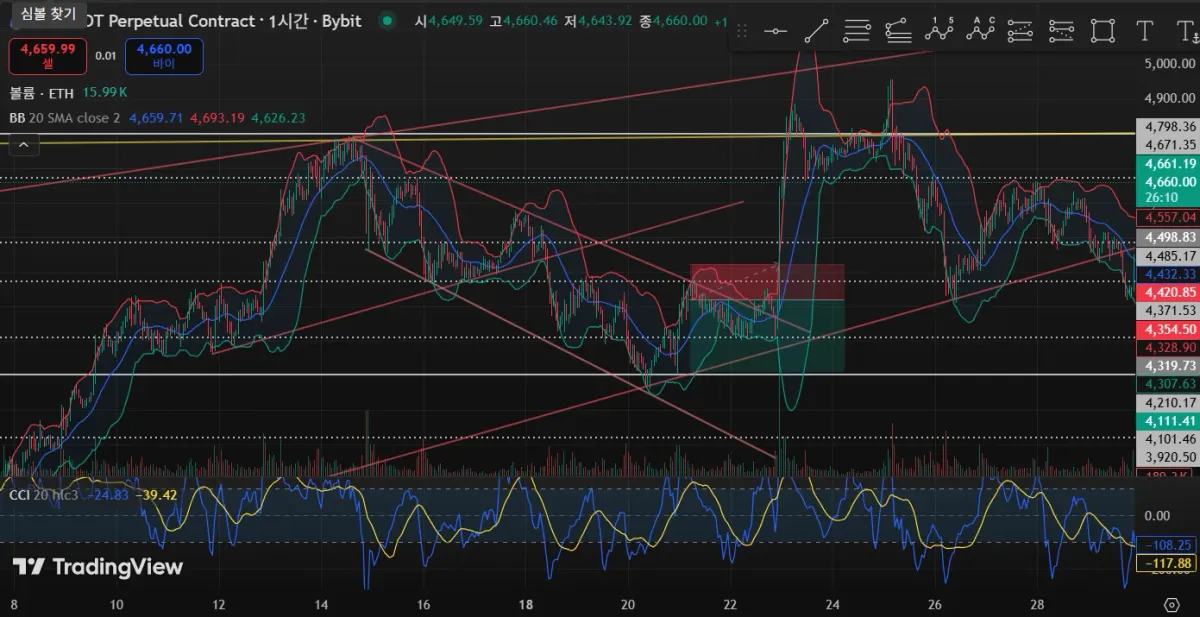Viewport: 1200px width, 617px height.
Task: Click the red 4,420.85 price label
Action: (1169, 292)
